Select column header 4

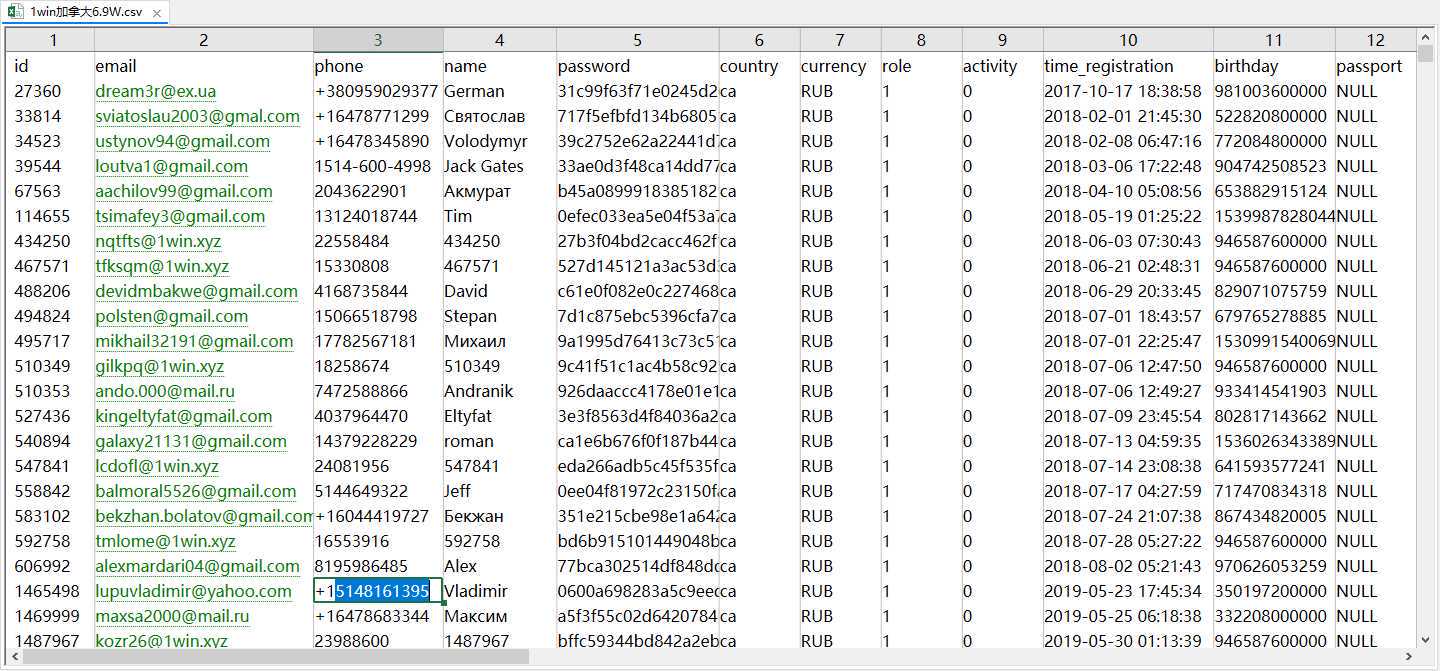point(500,40)
